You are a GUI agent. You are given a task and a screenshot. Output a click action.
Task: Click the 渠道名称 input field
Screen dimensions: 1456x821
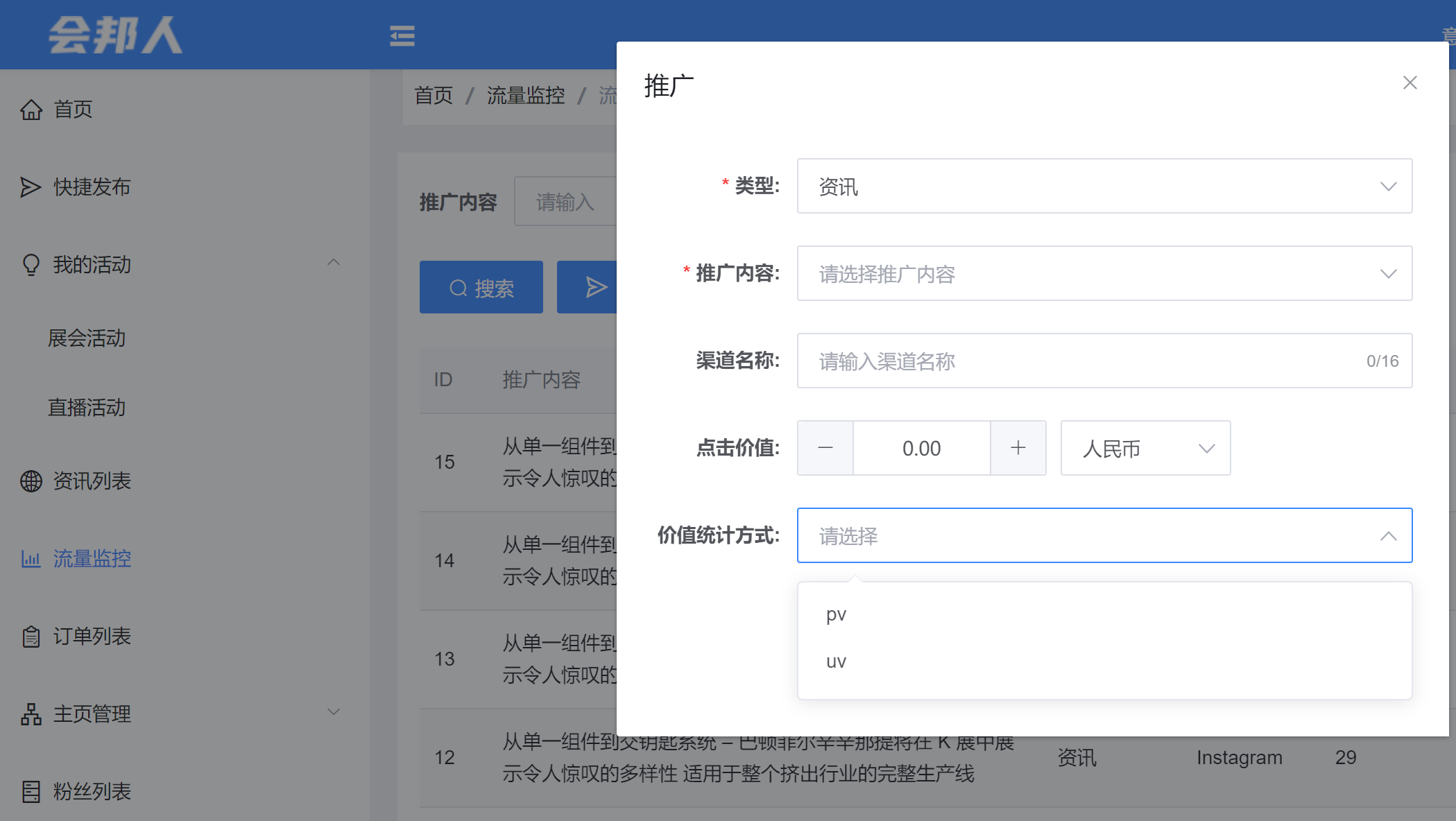click(1082, 361)
